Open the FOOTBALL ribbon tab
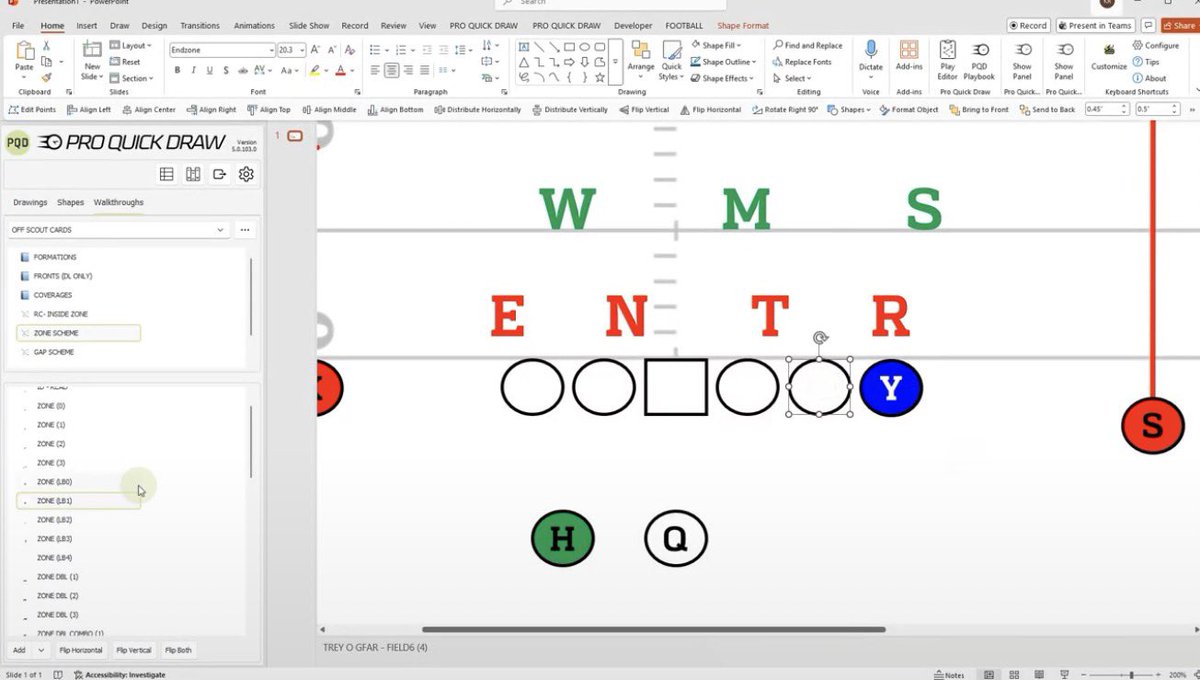The width and height of the screenshot is (1200, 680). 684,25
